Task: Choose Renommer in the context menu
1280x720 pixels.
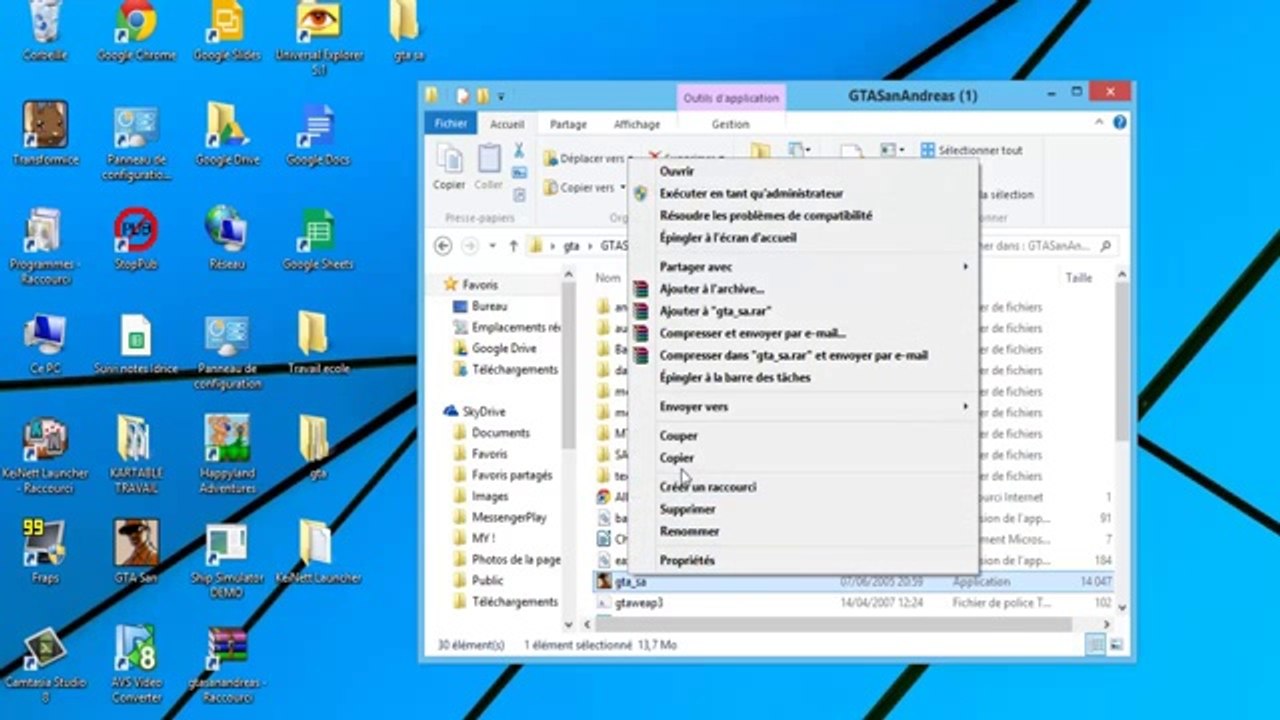Action: click(804, 531)
